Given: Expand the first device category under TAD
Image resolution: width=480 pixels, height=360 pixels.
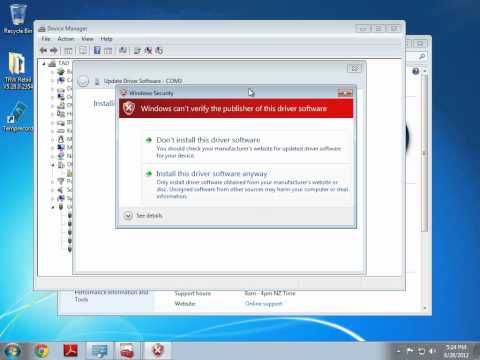Looking at the screenshot, I should pyautogui.click(x=52, y=72).
